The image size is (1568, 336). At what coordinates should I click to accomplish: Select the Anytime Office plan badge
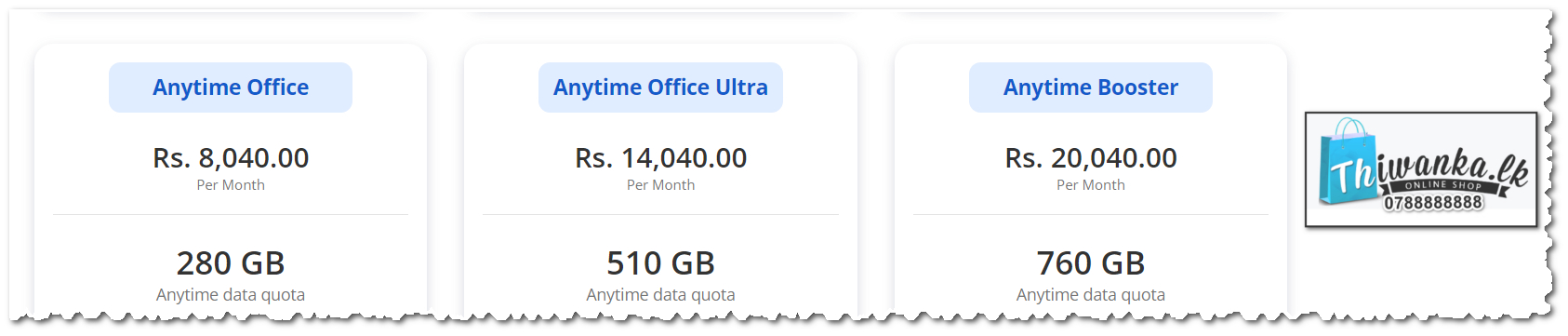(x=231, y=87)
